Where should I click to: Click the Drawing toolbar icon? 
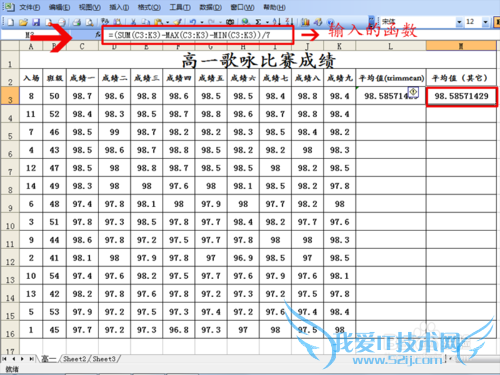[x=318, y=22]
